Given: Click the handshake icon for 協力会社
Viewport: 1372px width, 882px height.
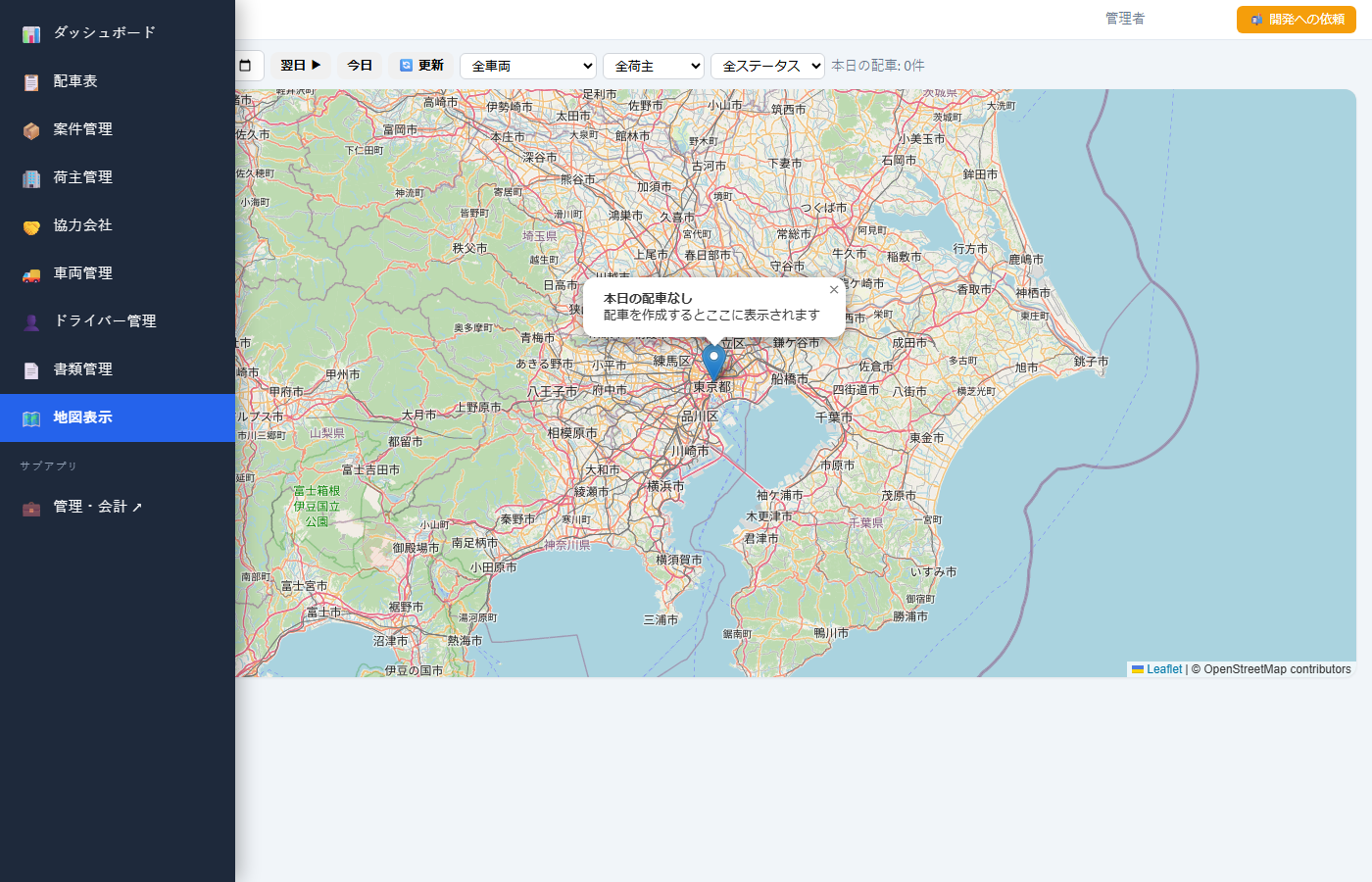Looking at the screenshot, I should tap(30, 225).
